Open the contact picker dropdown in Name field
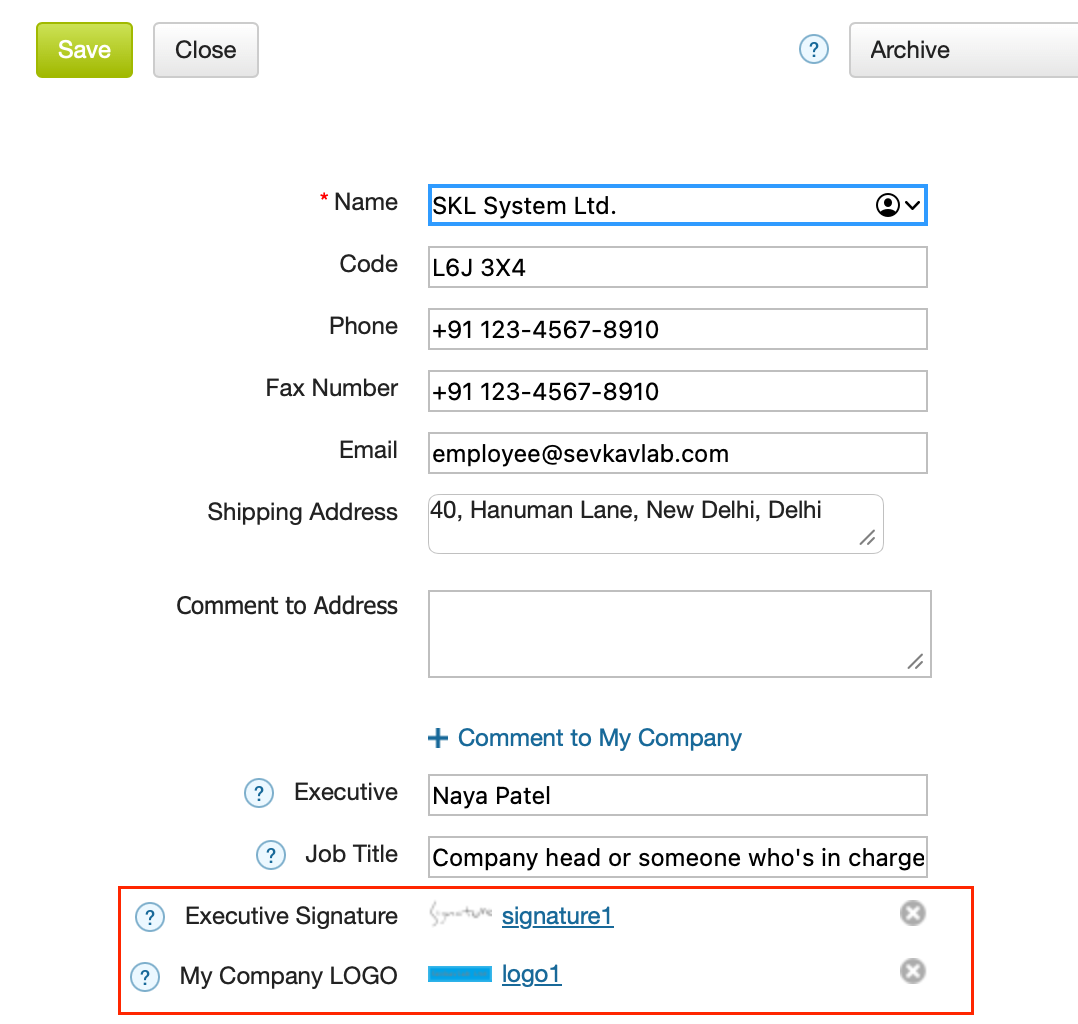The width and height of the screenshot is (1078, 1024). (x=898, y=205)
